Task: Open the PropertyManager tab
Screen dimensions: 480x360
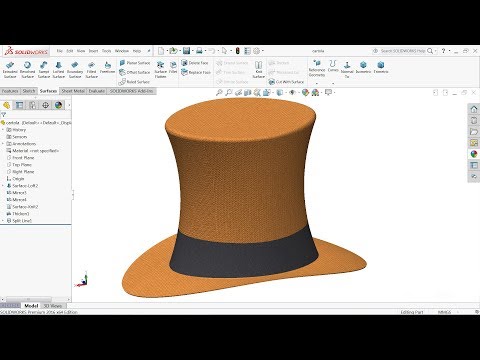Action: 19,105
